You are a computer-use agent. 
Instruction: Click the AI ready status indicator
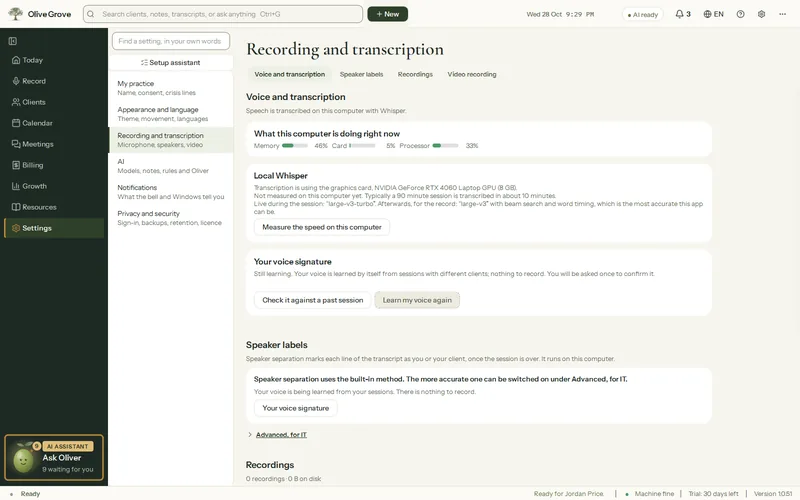click(x=643, y=15)
